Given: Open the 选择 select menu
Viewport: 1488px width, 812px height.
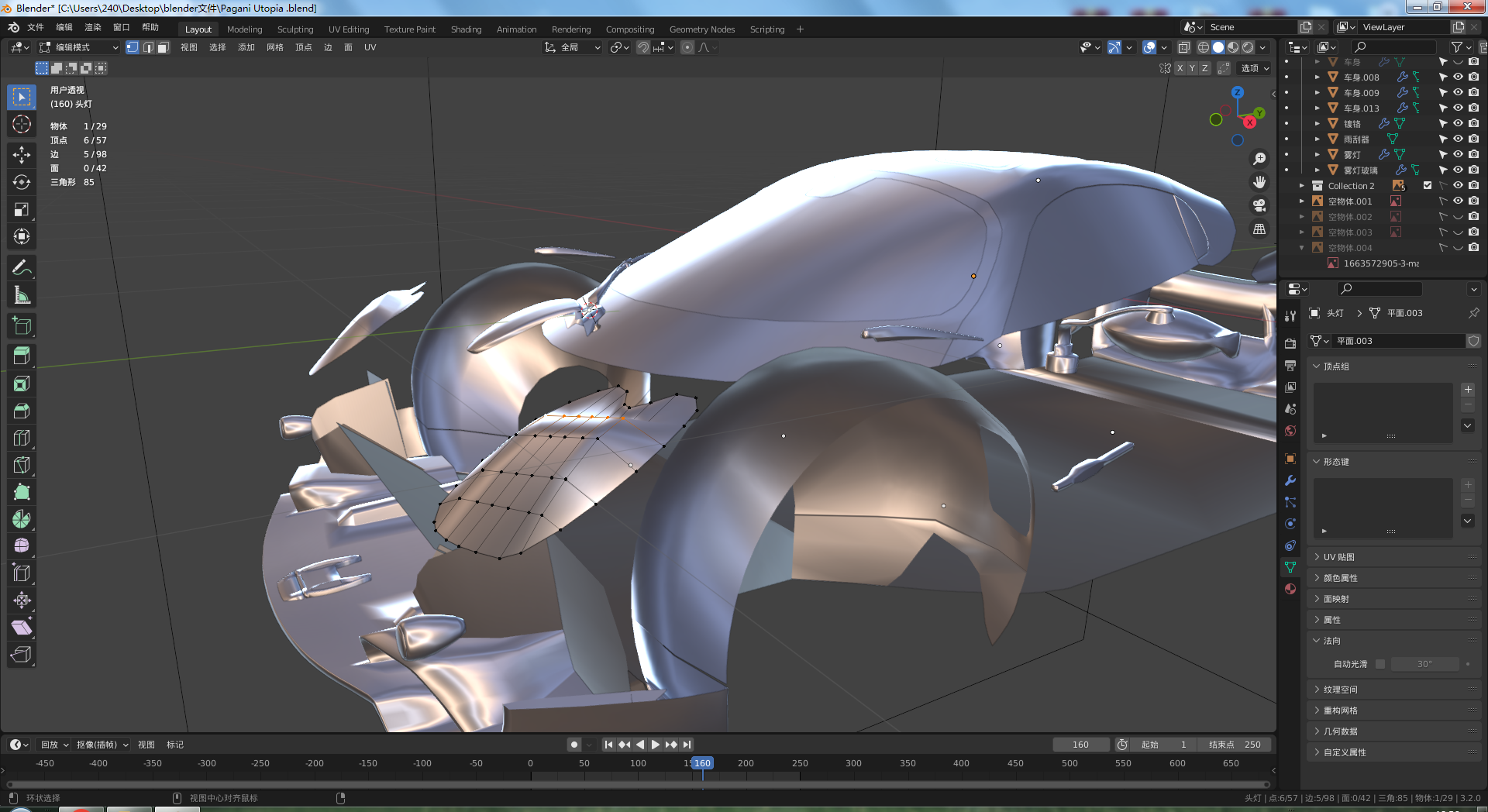Looking at the screenshot, I should click(218, 47).
